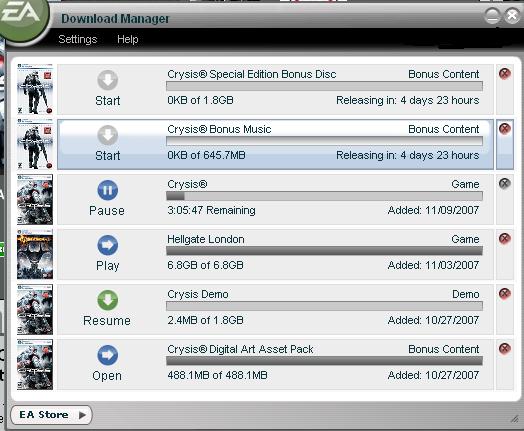Click the Crysis Bonus Music progress bar
524x431 pixels.
click(324, 141)
